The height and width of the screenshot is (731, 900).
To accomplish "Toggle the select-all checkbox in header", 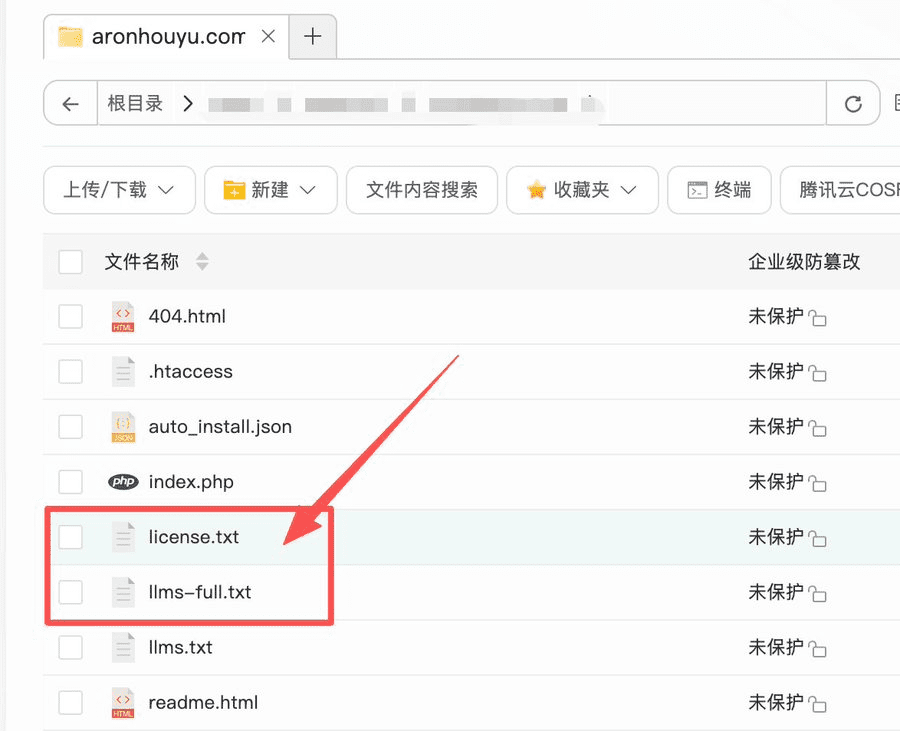I will coord(71,262).
